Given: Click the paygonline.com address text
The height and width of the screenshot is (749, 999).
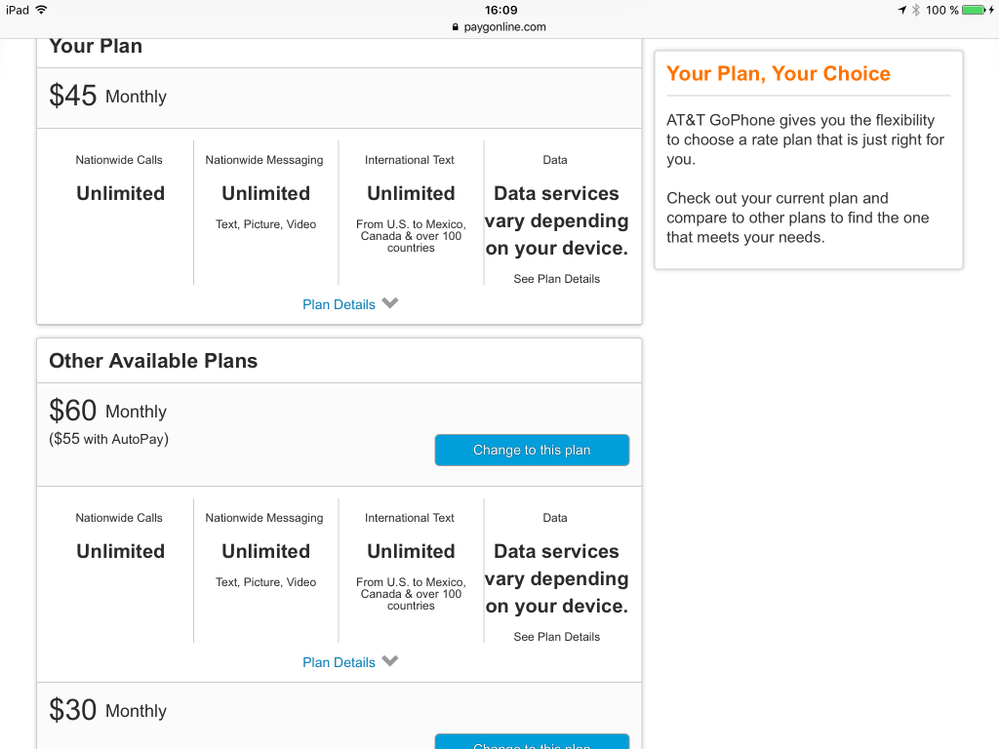Looking at the screenshot, I should tap(505, 27).
